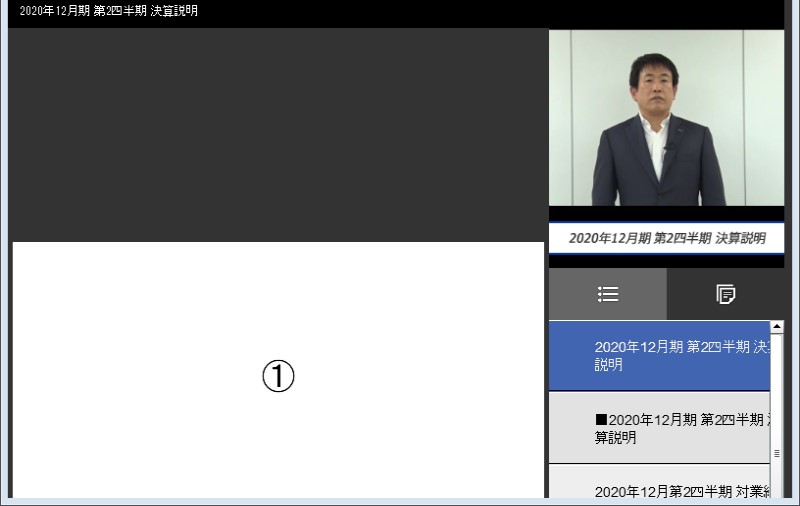Screen dimensions: 800x506
Task: Click the white slide display area
Action: pos(278,370)
